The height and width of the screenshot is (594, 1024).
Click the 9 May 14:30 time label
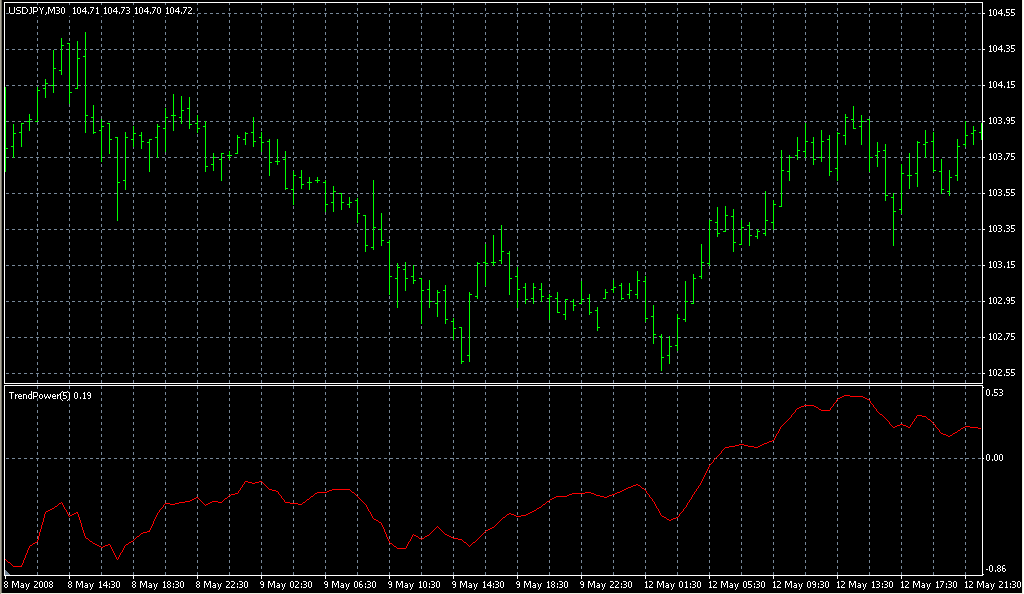click(x=478, y=585)
